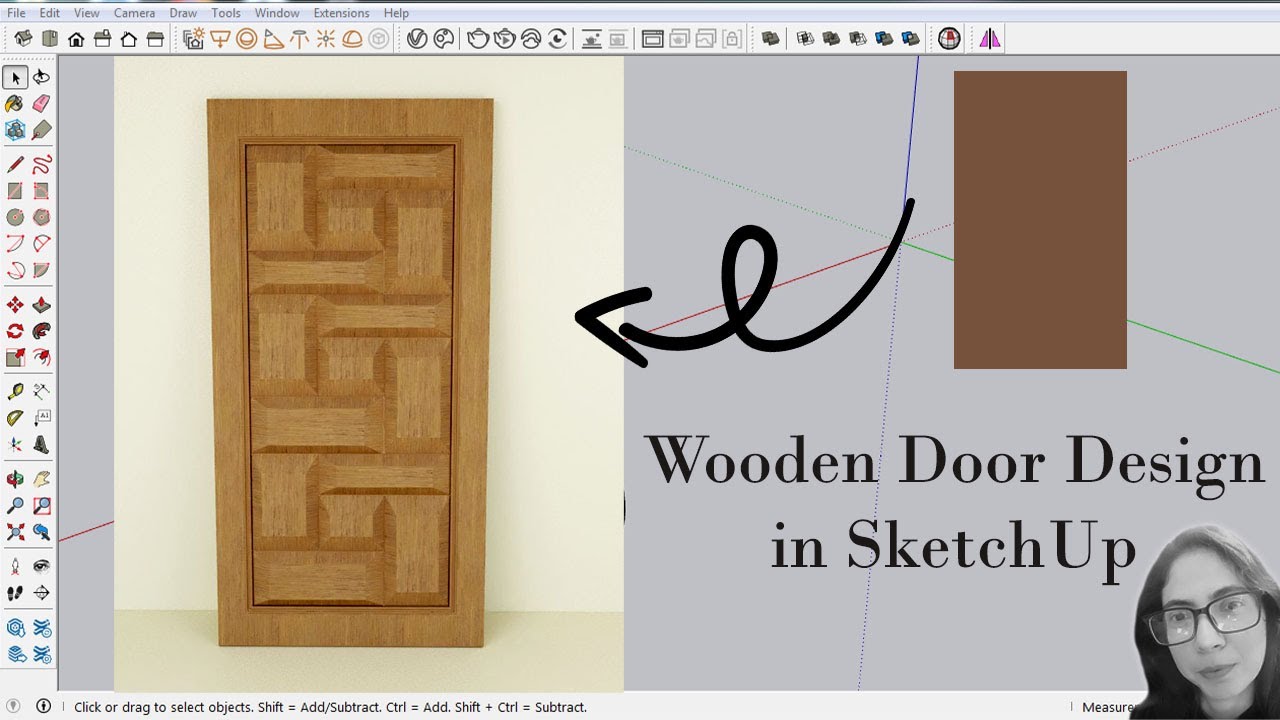Select the Position Camera tool
The image size is (1280, 720).
coord(15,566)
